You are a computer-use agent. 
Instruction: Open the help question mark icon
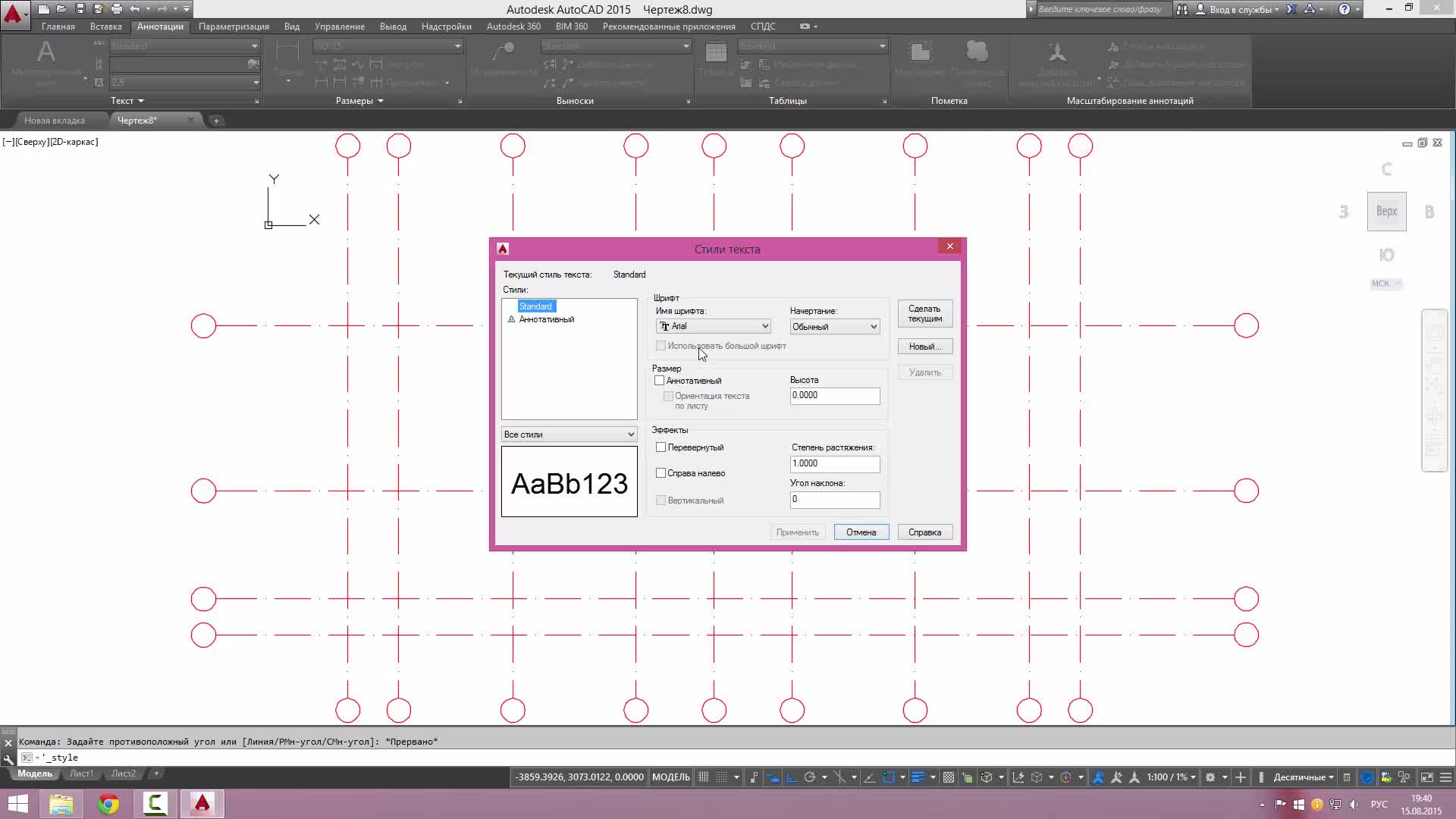[x=1345, y=9]
